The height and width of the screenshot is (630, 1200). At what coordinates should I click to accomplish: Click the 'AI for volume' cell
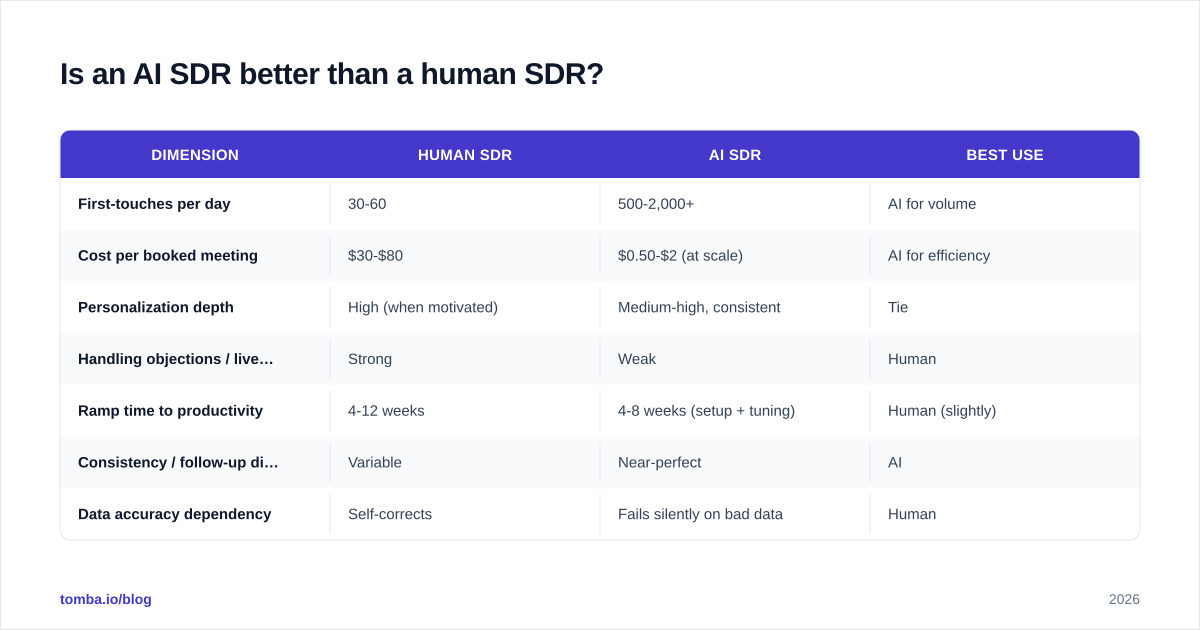932,204
